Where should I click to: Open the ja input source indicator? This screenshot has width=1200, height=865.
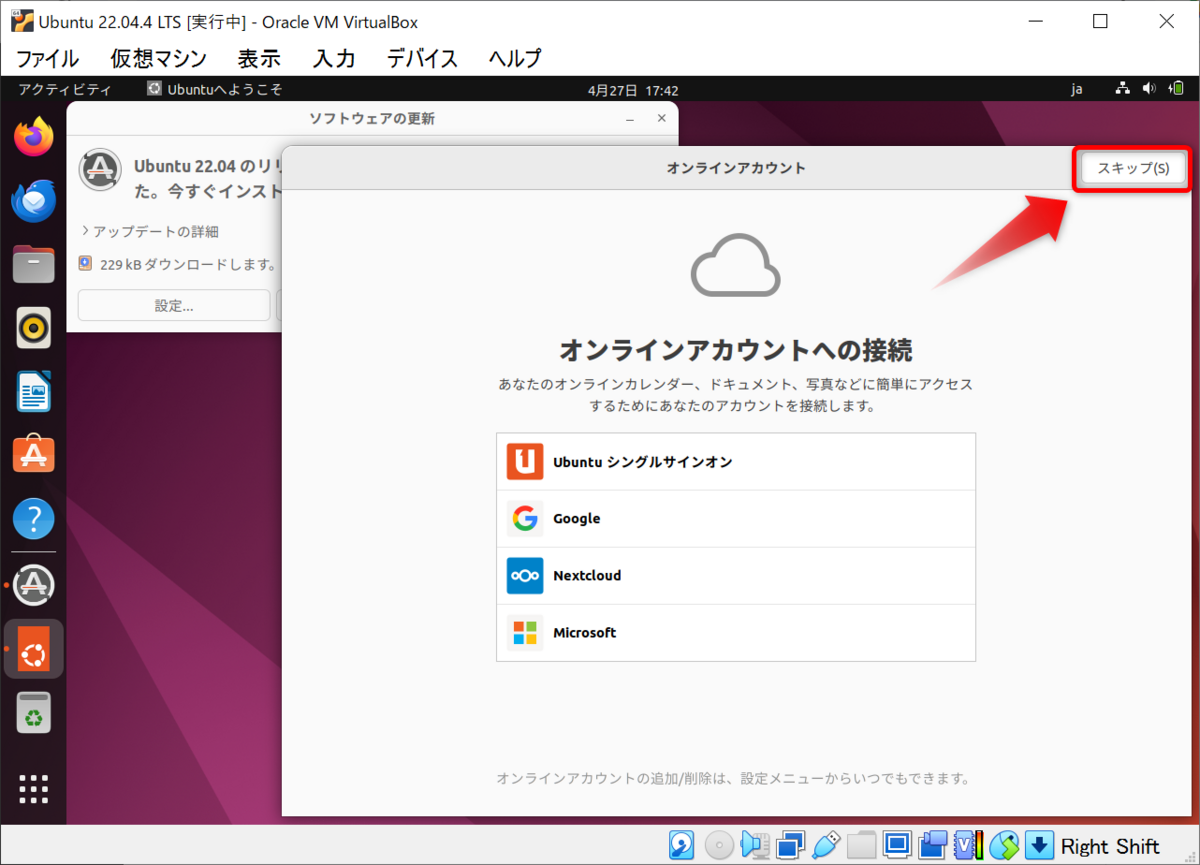1077,89
